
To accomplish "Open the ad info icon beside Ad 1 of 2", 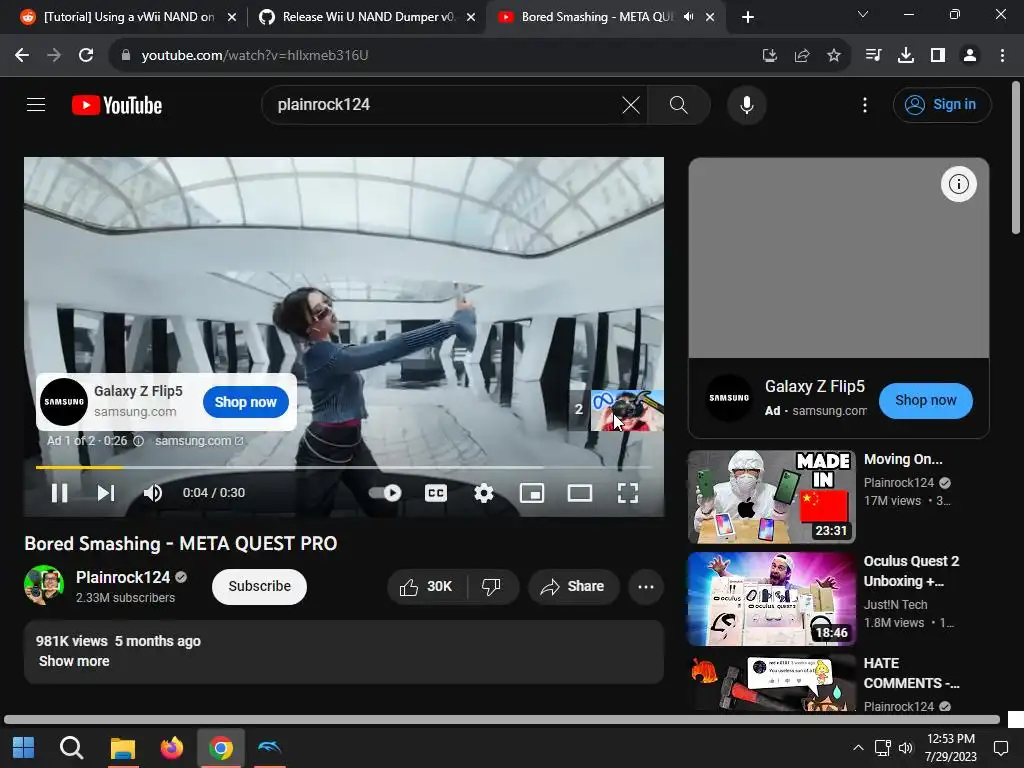I will click(138, 441).
